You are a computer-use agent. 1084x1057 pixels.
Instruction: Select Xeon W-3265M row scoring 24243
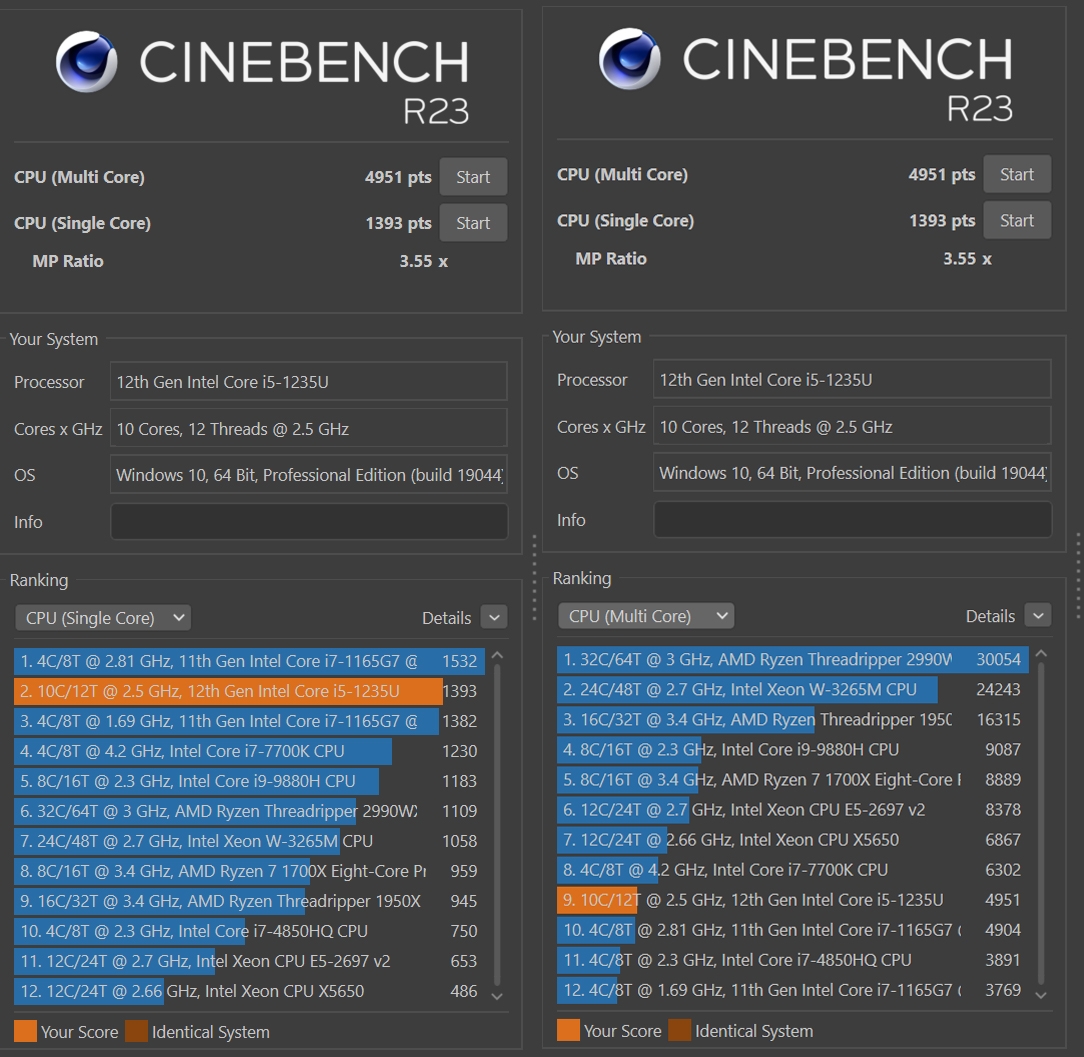[x=793, y=689]
